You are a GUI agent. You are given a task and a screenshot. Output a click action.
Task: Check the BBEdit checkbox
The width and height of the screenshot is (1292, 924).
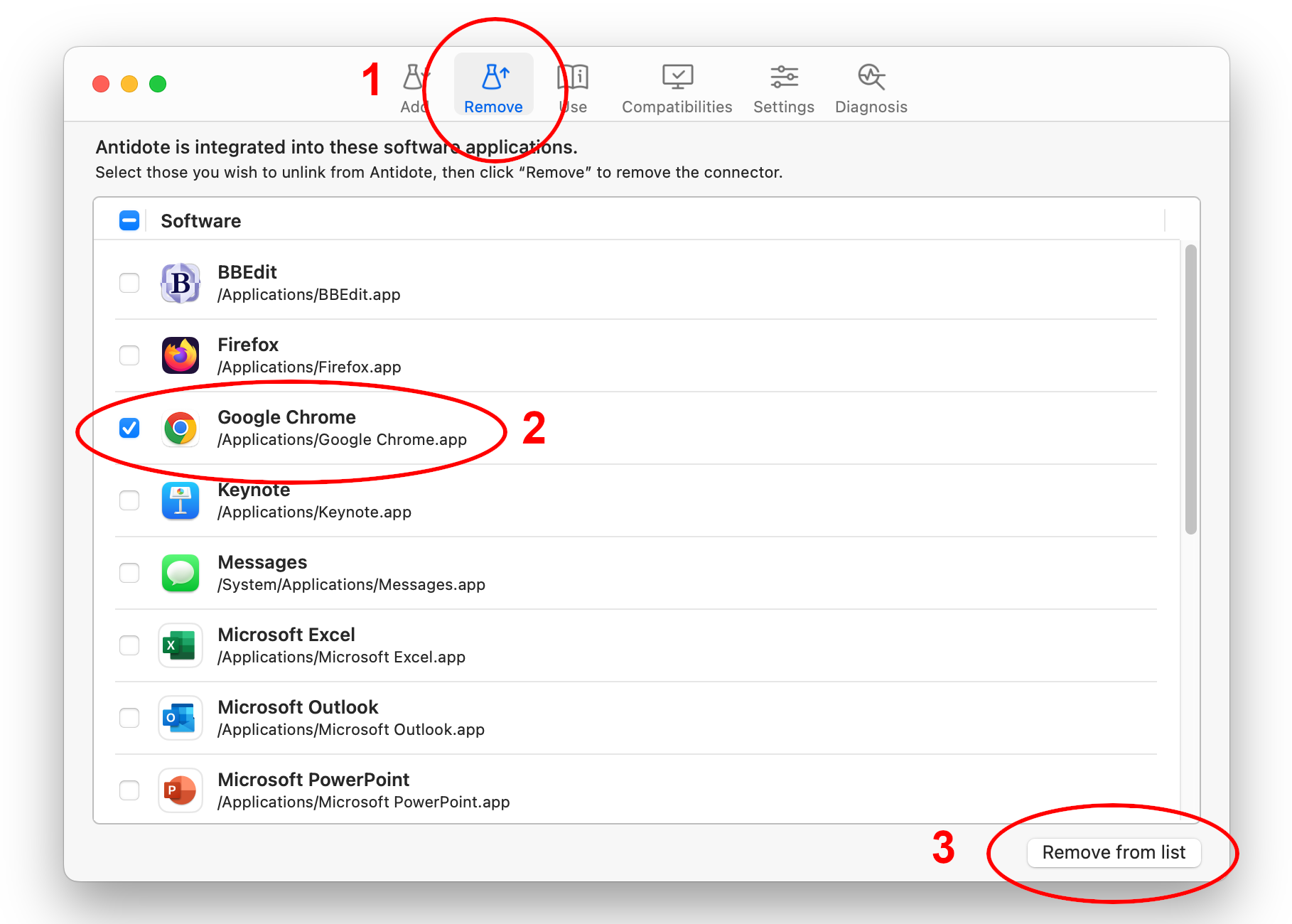click(x=129, y=283)
